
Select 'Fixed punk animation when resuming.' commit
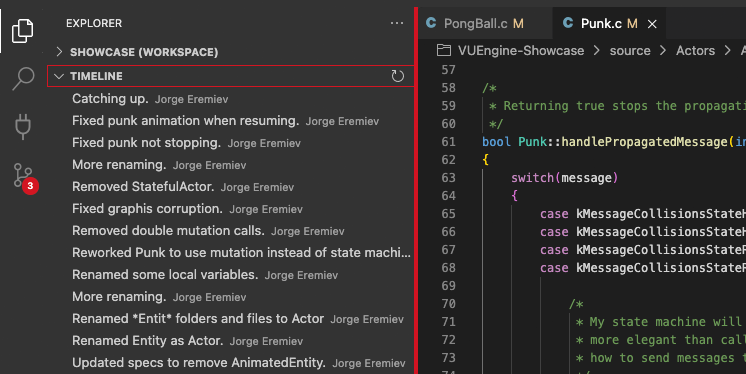(231, 121)
